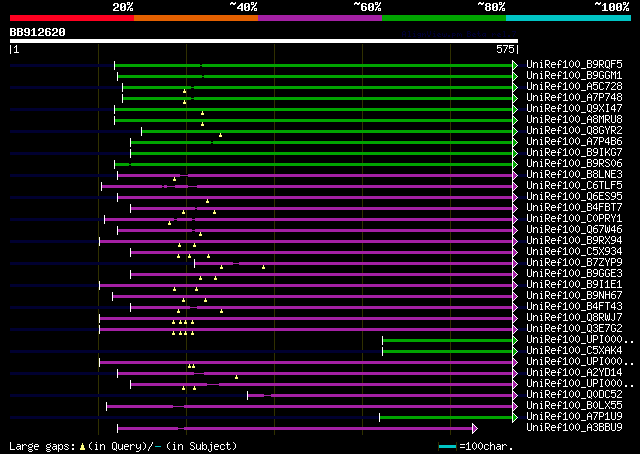Select the UniRef100_C5XAK4 label
This screenshot has width=640, height=454.
click(574, 351)
